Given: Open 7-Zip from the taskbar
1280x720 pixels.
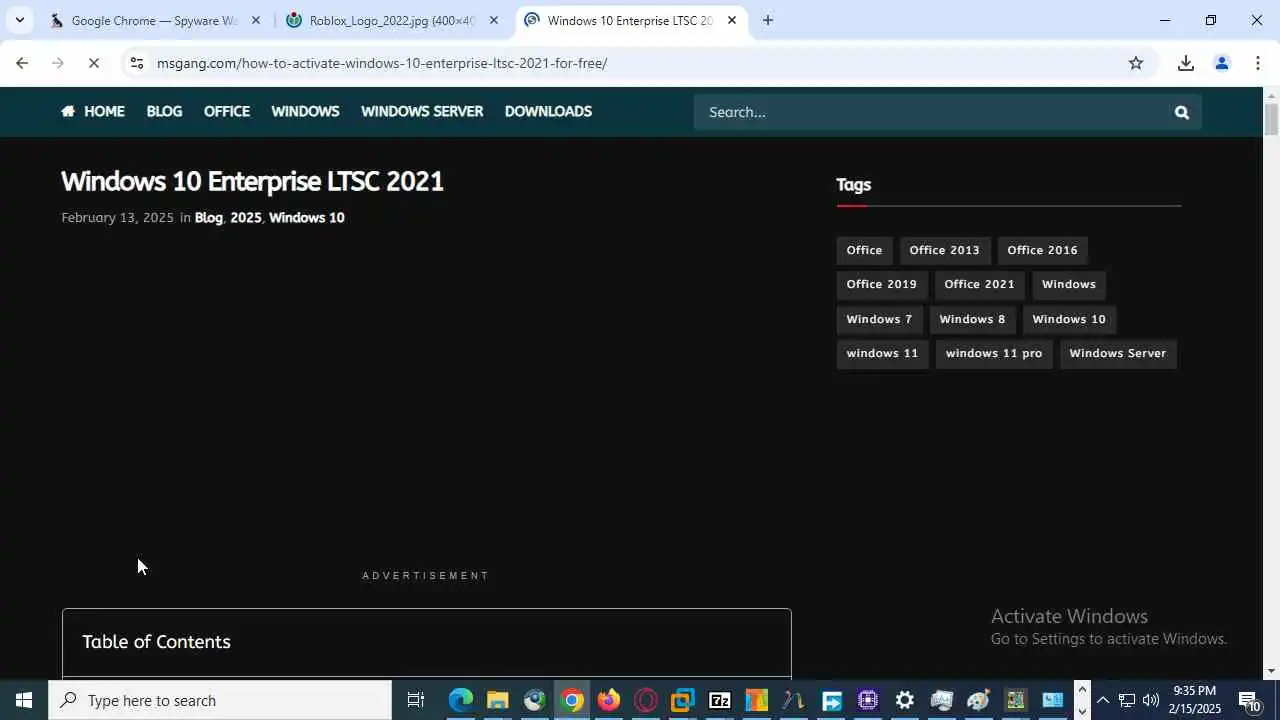Looking at the screenshot, I should (x=720, y=700).
